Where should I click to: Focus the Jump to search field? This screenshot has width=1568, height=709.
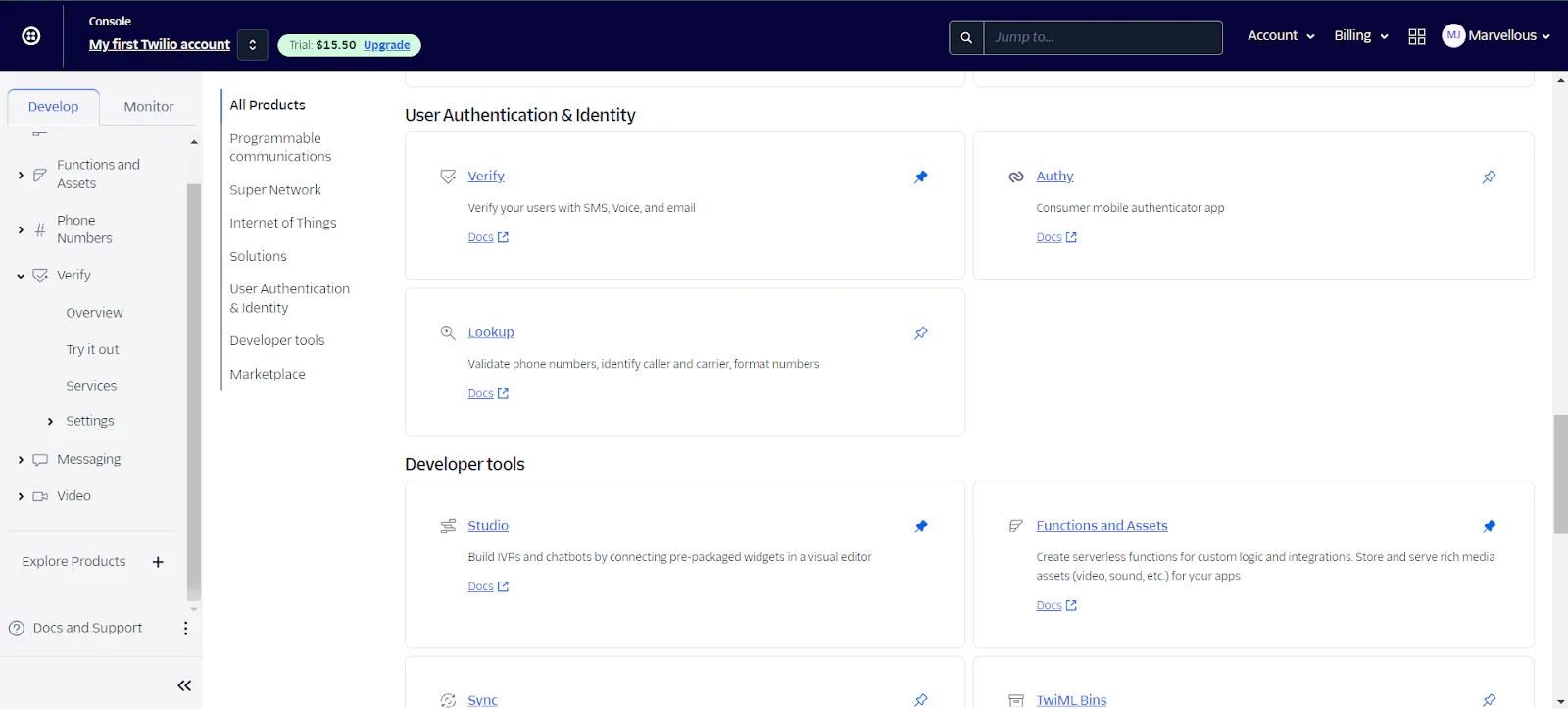click(x=1102, y=37)
